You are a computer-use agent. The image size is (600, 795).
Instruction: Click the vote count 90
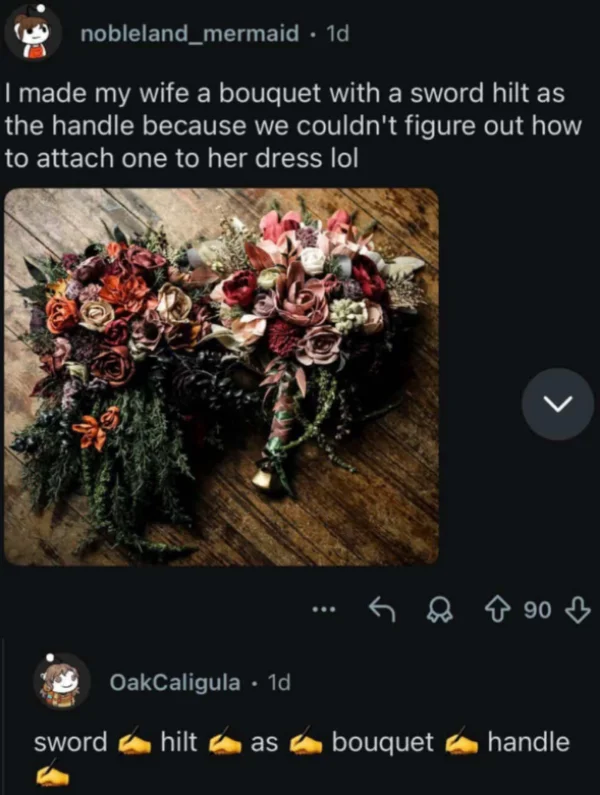coord(538,609)
